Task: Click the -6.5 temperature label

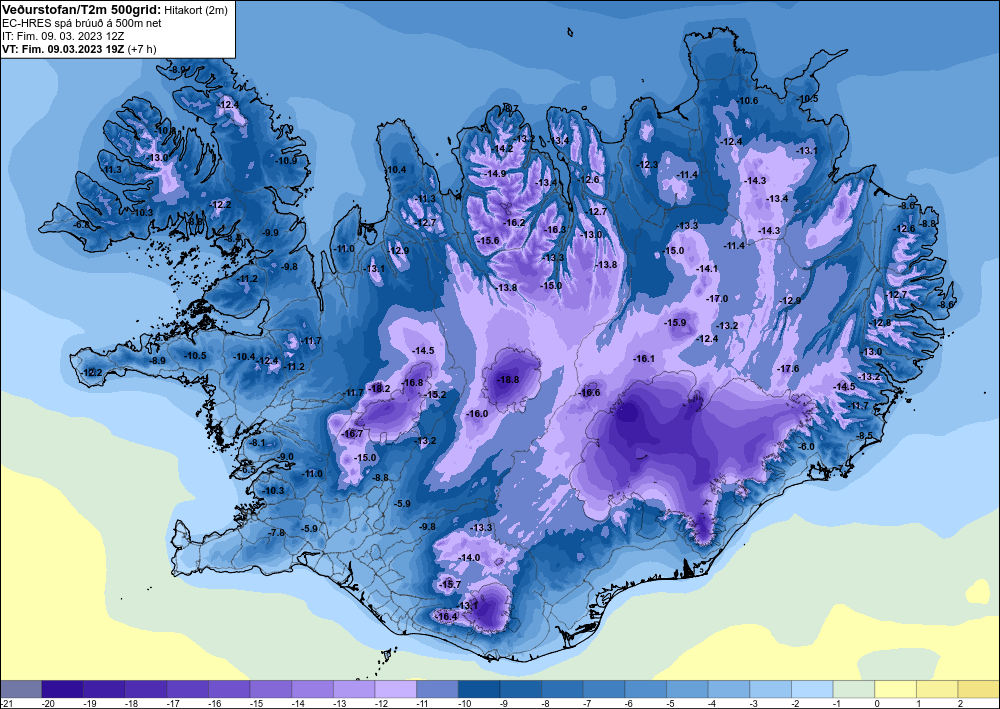Action: pos(247,470)
